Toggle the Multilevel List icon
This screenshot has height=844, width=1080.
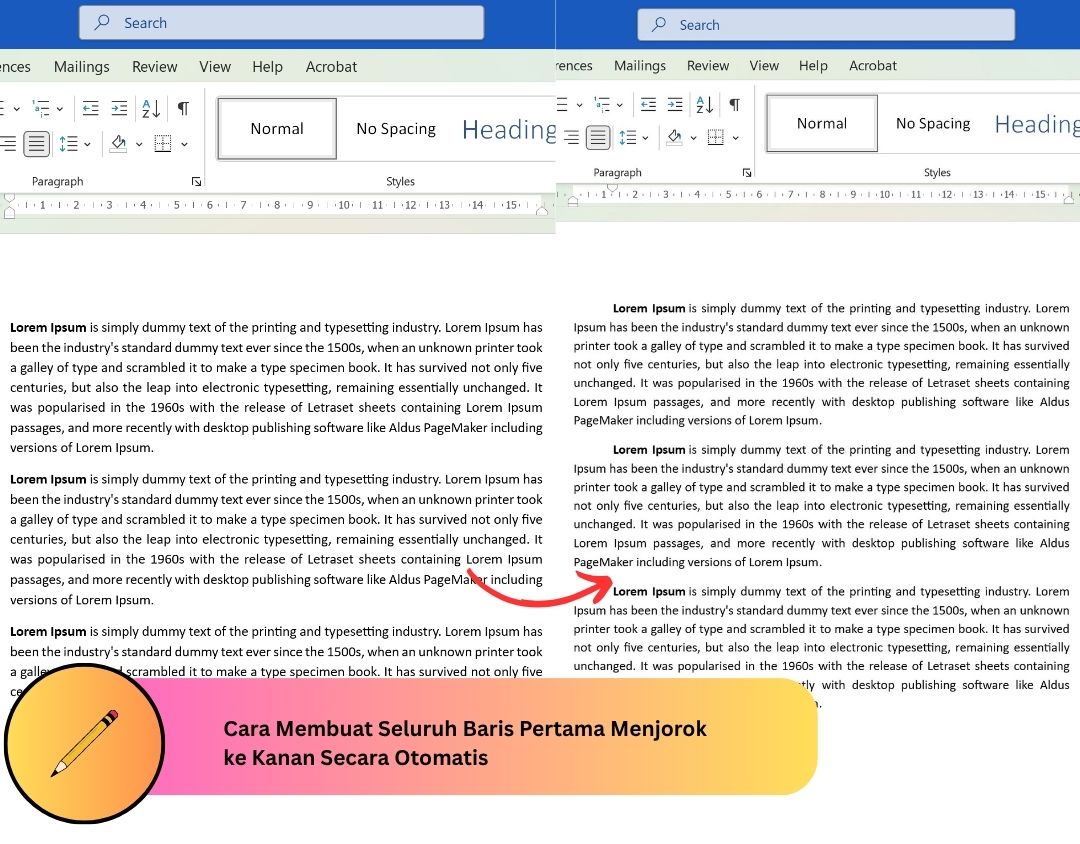pos(40,107)
